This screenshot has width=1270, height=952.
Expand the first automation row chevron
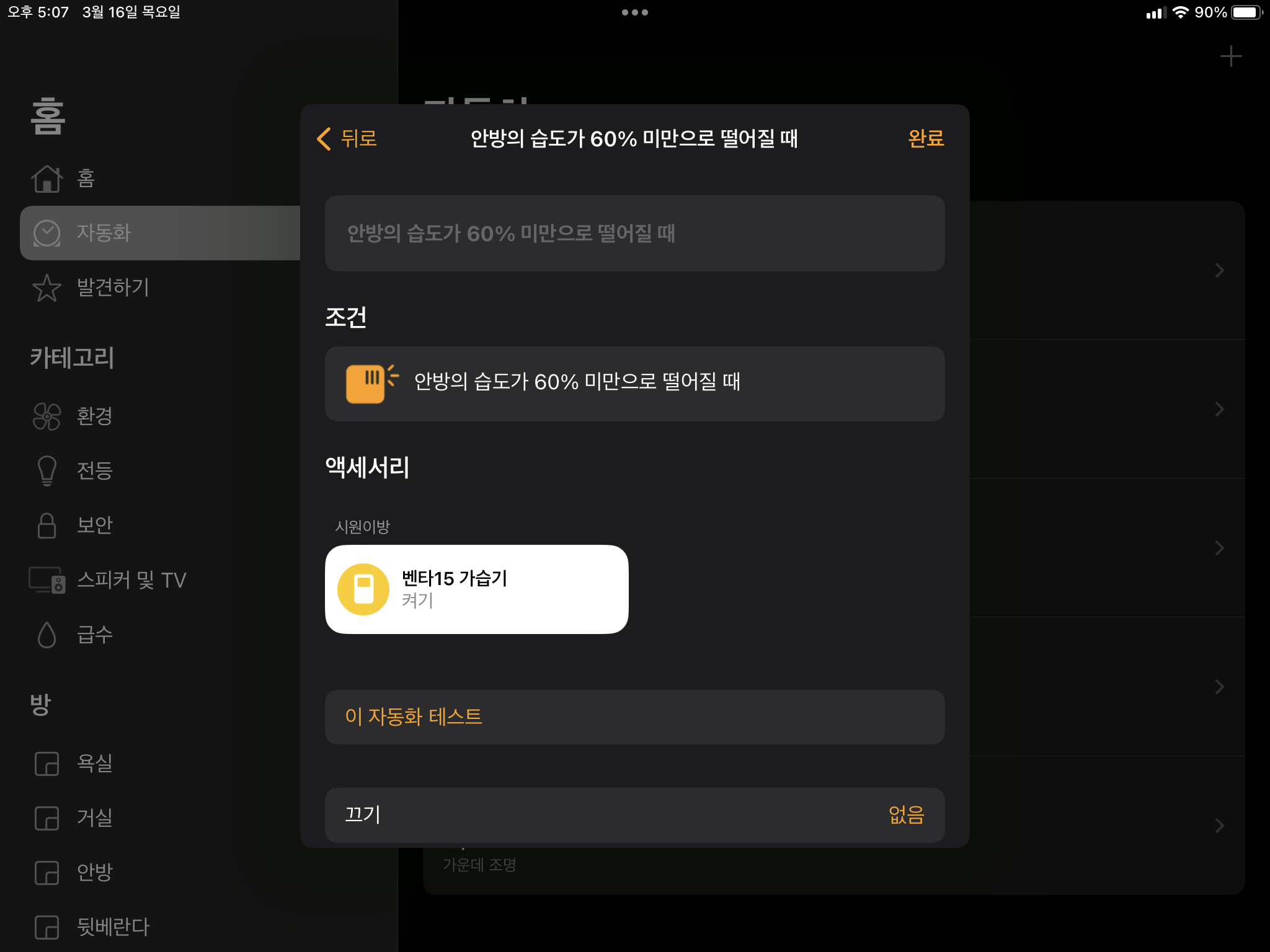(1219, 270)
